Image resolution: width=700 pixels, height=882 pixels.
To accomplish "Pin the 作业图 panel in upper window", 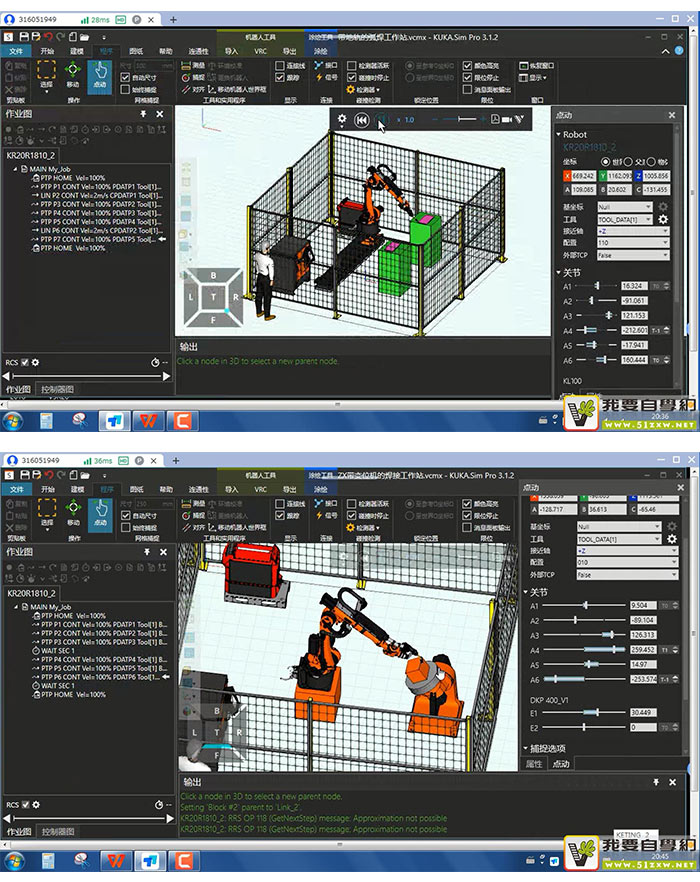I will (x=143, y=114).
